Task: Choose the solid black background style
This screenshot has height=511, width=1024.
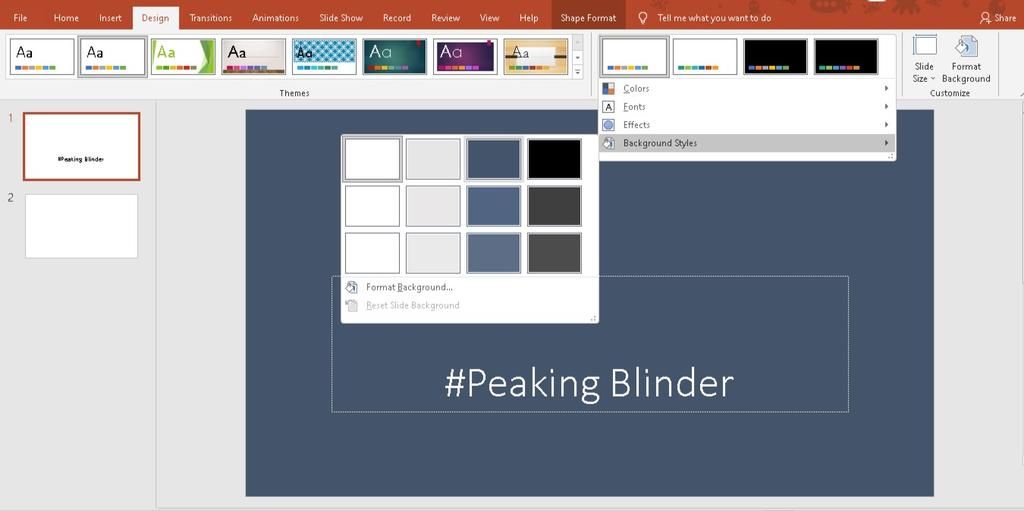Action: (554, 159)
